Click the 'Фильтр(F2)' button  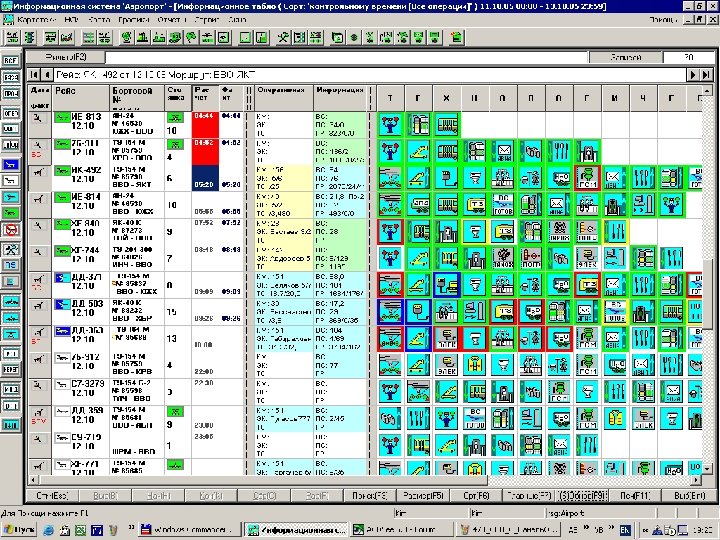point(66,57)
